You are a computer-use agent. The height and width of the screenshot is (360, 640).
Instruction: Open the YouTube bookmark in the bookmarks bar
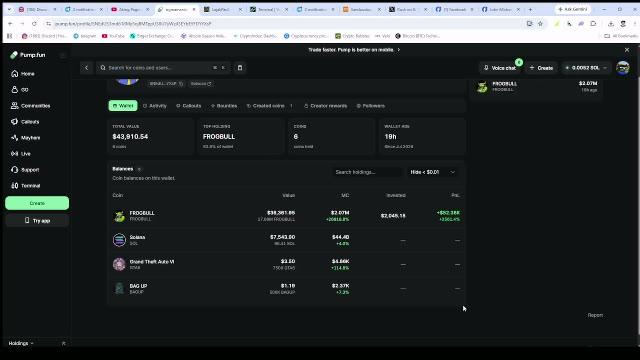[113, 36]
